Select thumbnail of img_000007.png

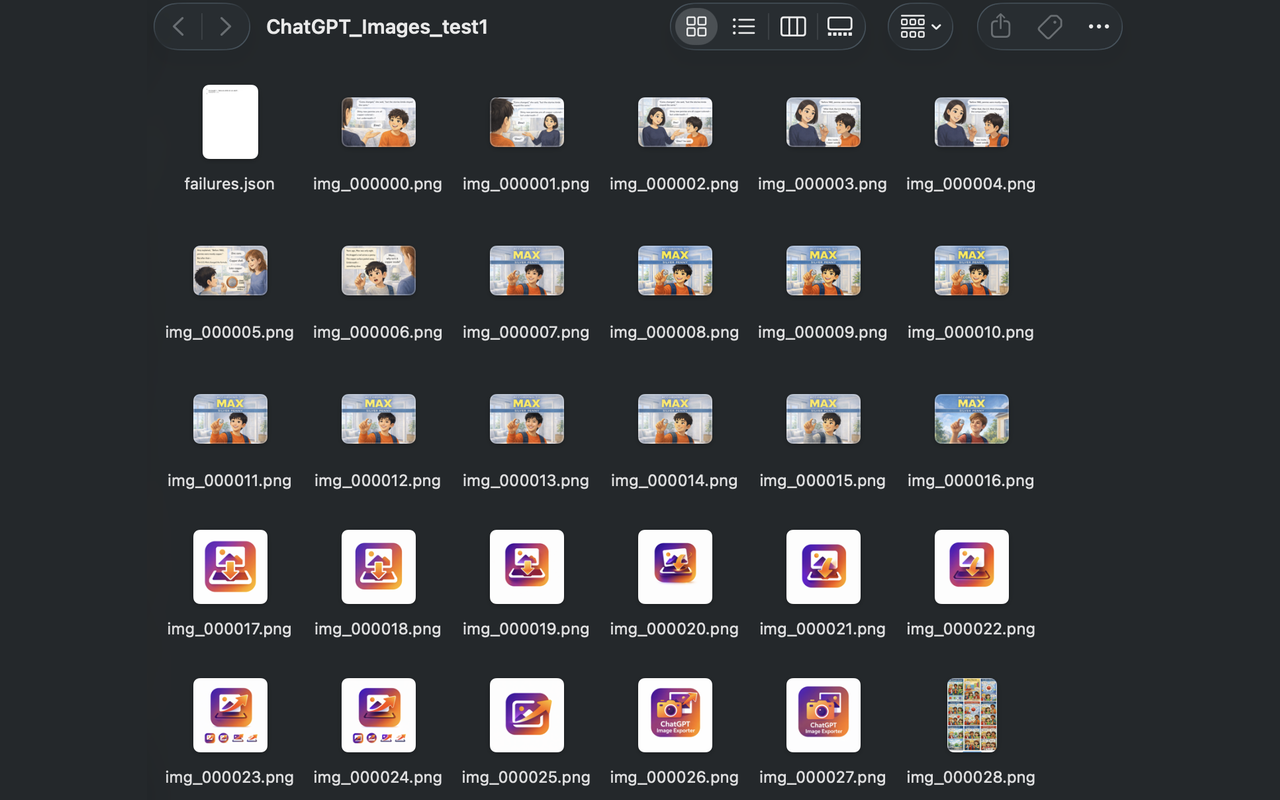tap(527, 270)
